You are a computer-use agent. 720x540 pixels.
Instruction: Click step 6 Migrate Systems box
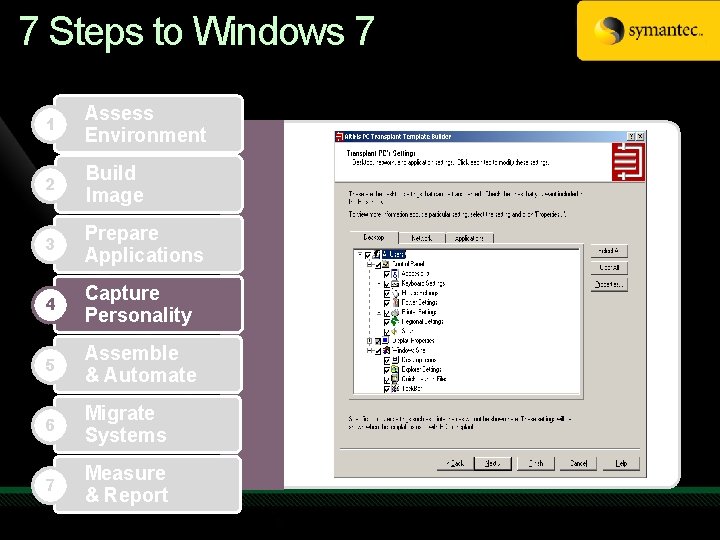pyautogui.click(x=148, y=425)
